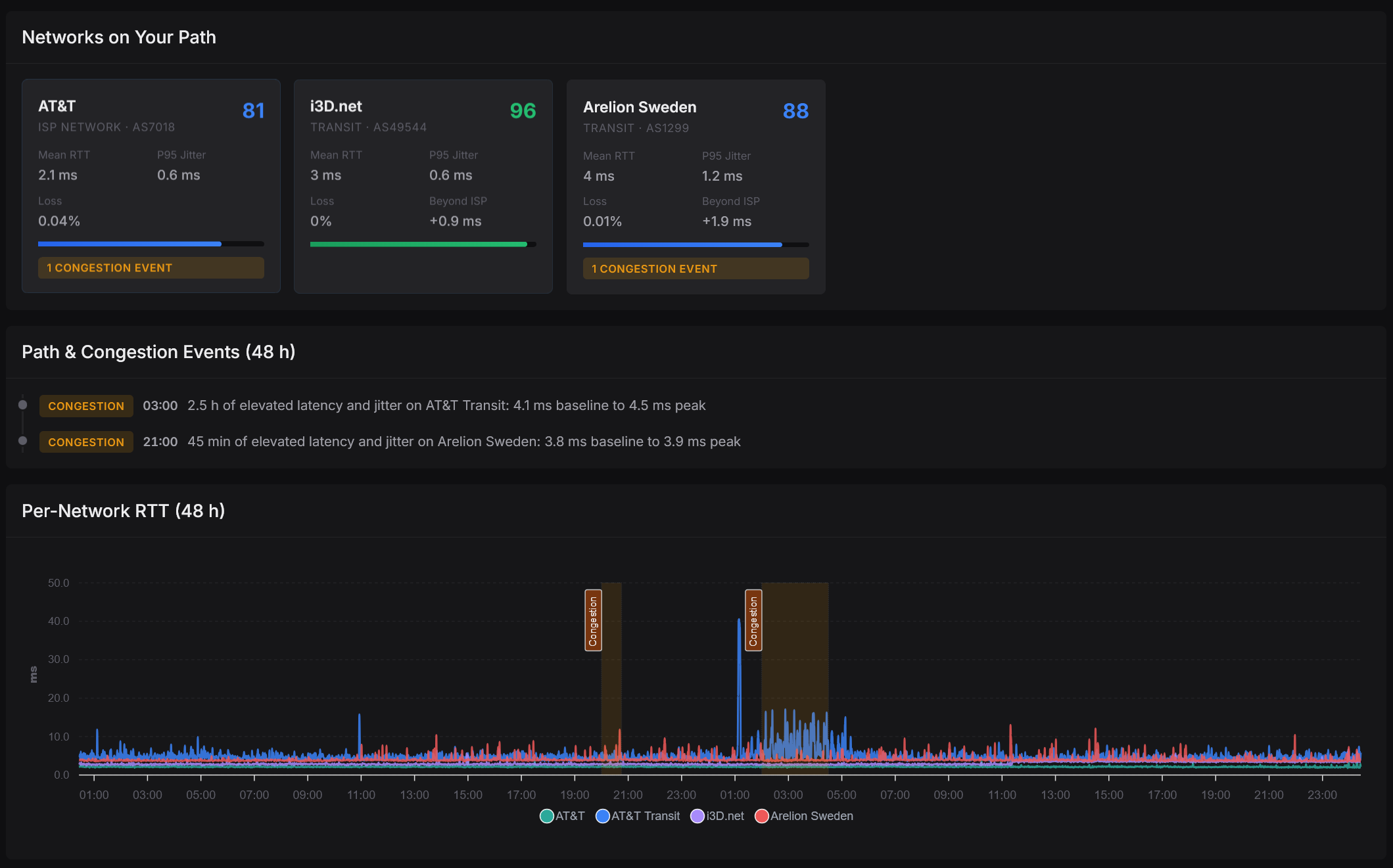The width and height of the screenshot is (1393, 868).
Task: Select the 03:00 congestion event dot
Action: click(23, 405)
